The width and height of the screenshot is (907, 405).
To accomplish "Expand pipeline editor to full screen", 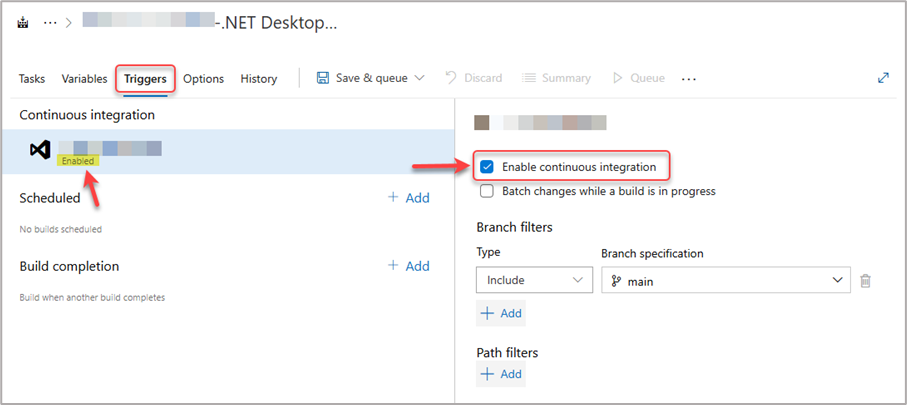I will pos(883,78).
